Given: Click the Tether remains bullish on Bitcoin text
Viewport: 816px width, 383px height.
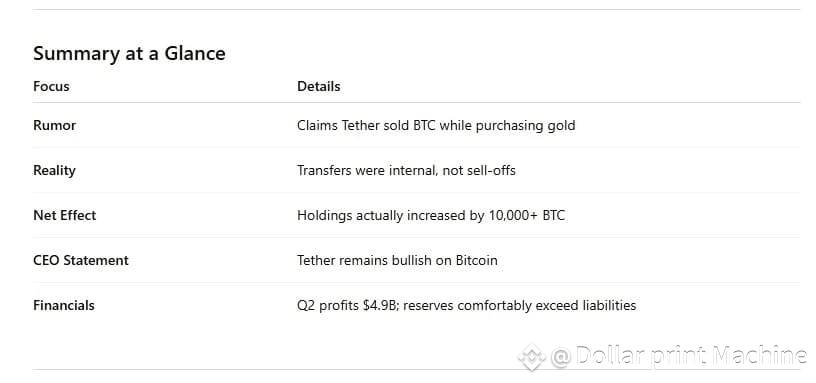Looking at the screenshot, I should point(397,260).
